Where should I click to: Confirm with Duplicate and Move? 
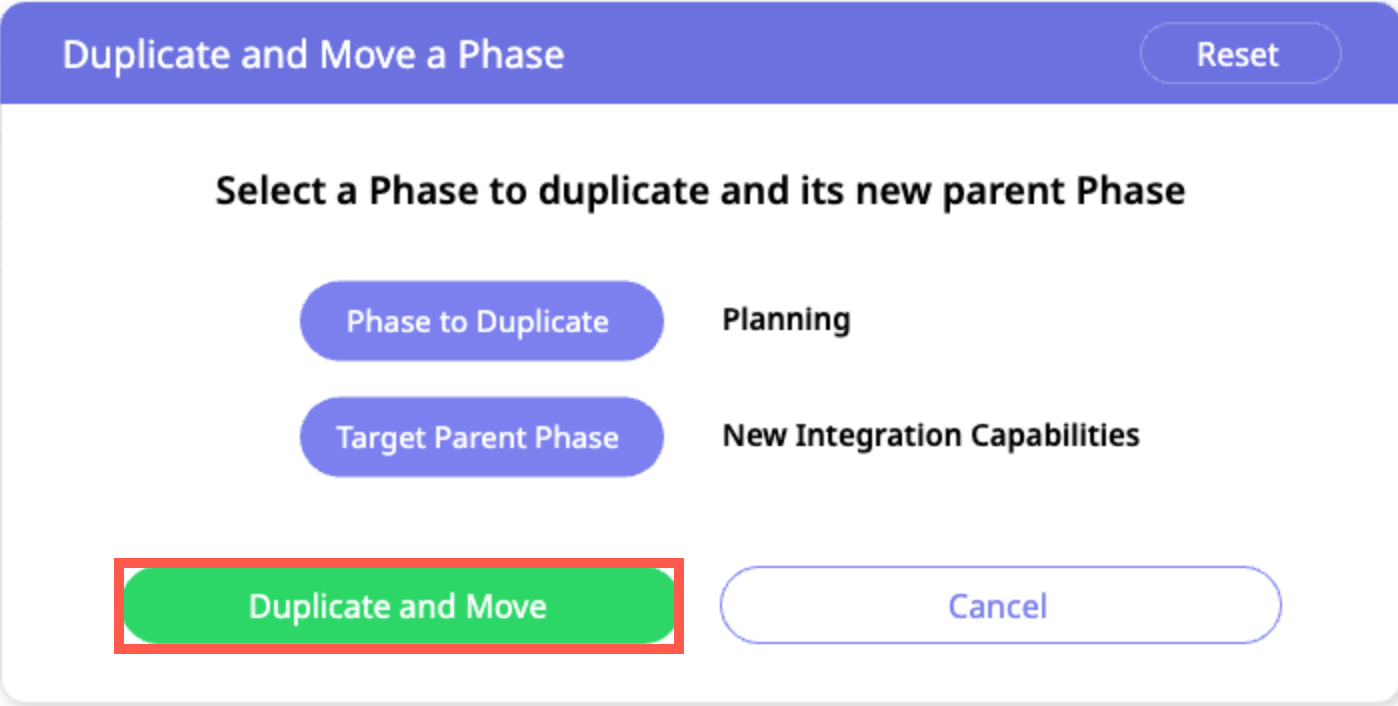(398, 606)
